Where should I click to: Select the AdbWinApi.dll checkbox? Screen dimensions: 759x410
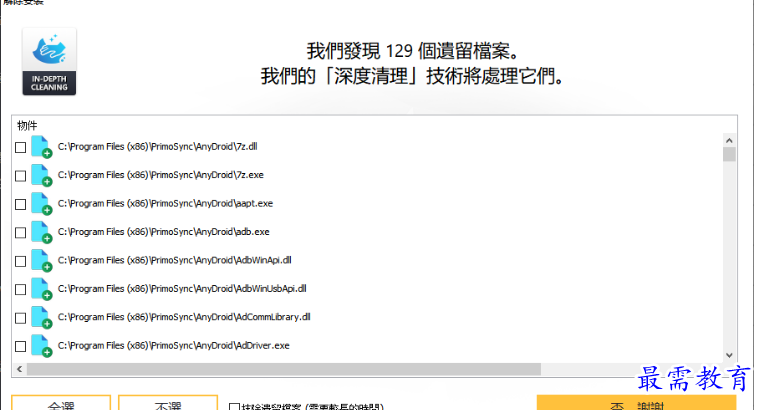tap(20, 261)
